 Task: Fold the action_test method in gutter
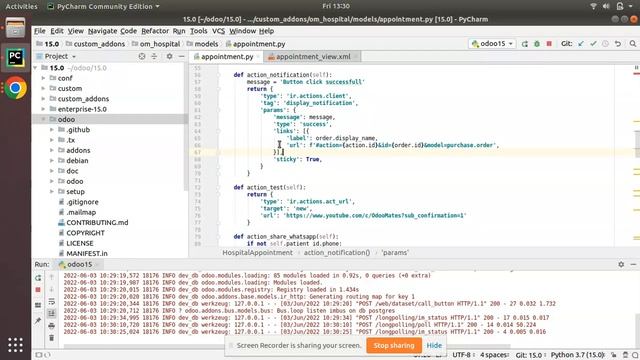pyautogui.click(x=218, y=187)
